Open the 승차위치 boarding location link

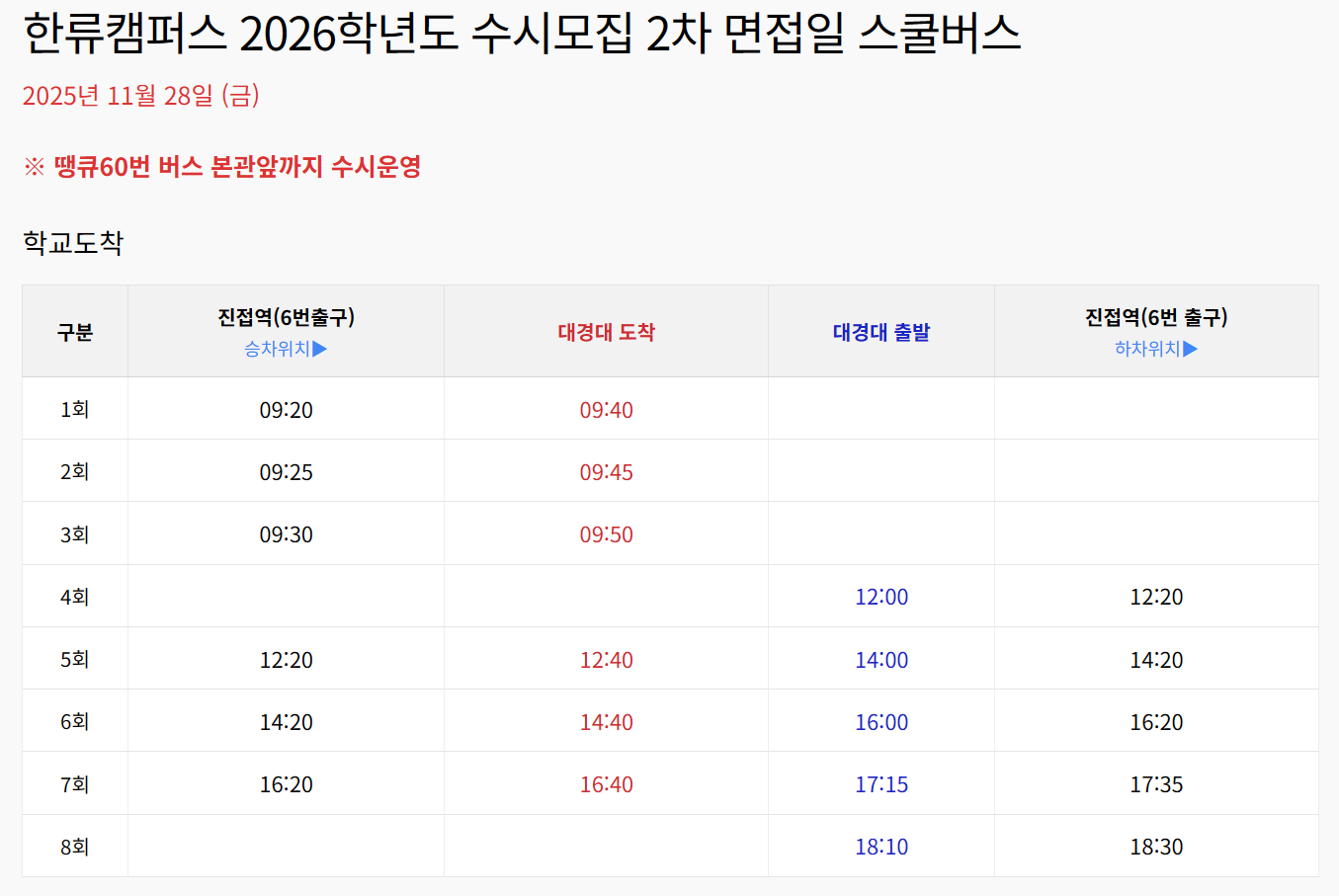coord(286,349)
